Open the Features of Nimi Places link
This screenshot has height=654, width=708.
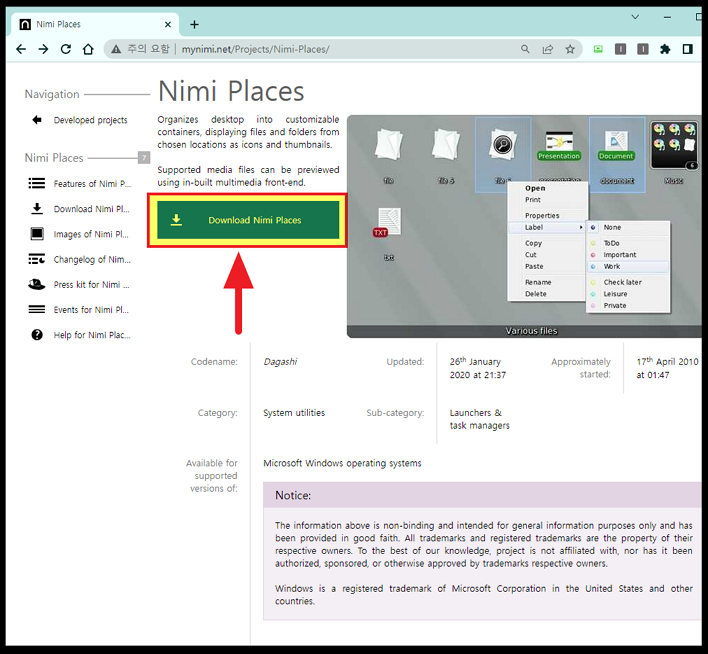click(92, 184)
